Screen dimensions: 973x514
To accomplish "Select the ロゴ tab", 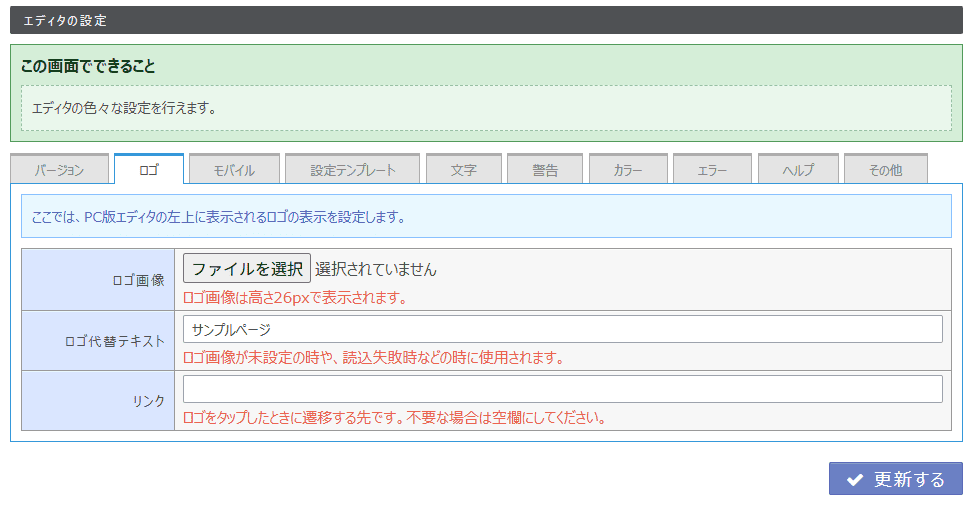I will point(149,170).
